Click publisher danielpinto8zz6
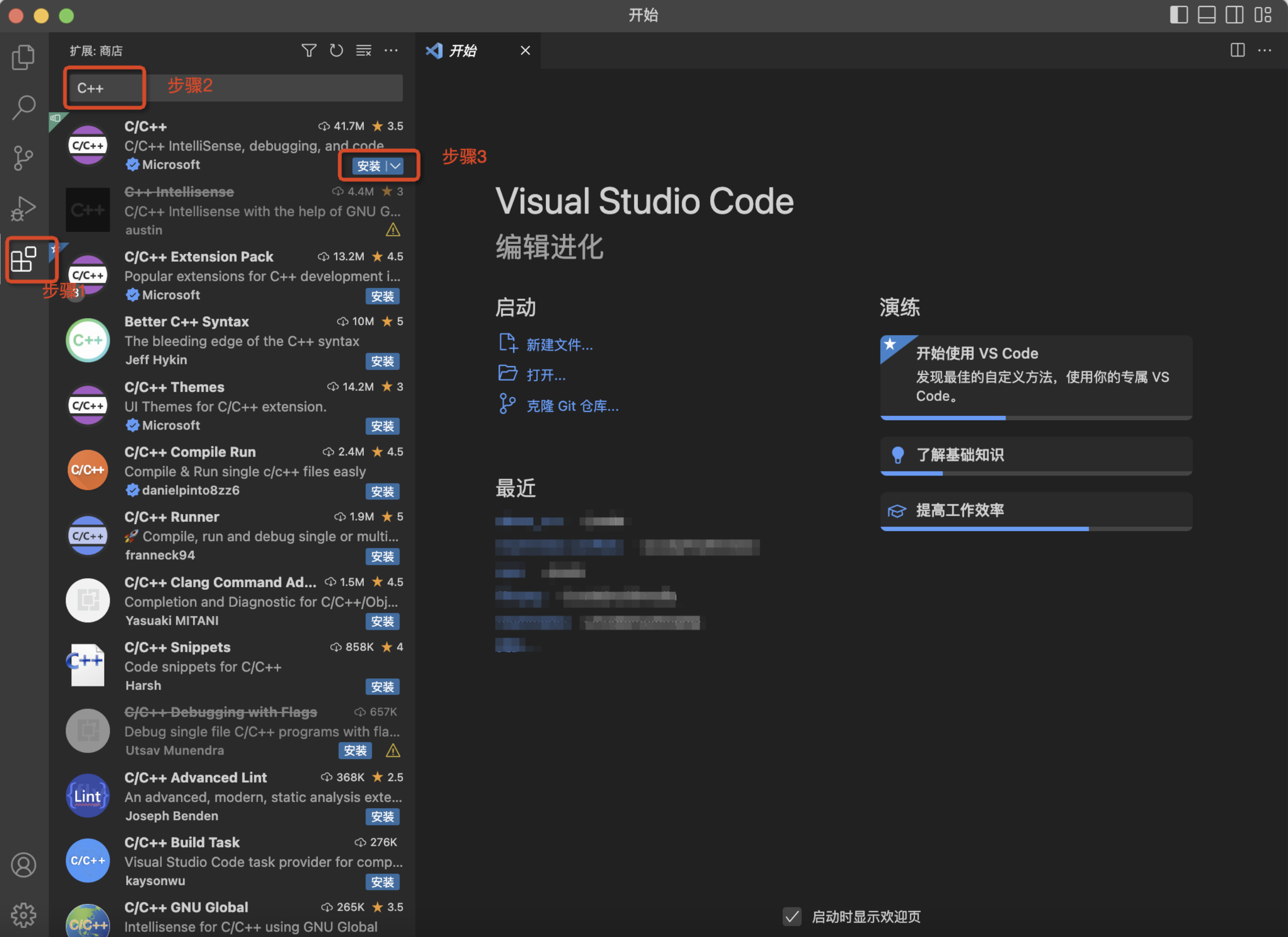Screen dimensions: 1288x937 190,490
